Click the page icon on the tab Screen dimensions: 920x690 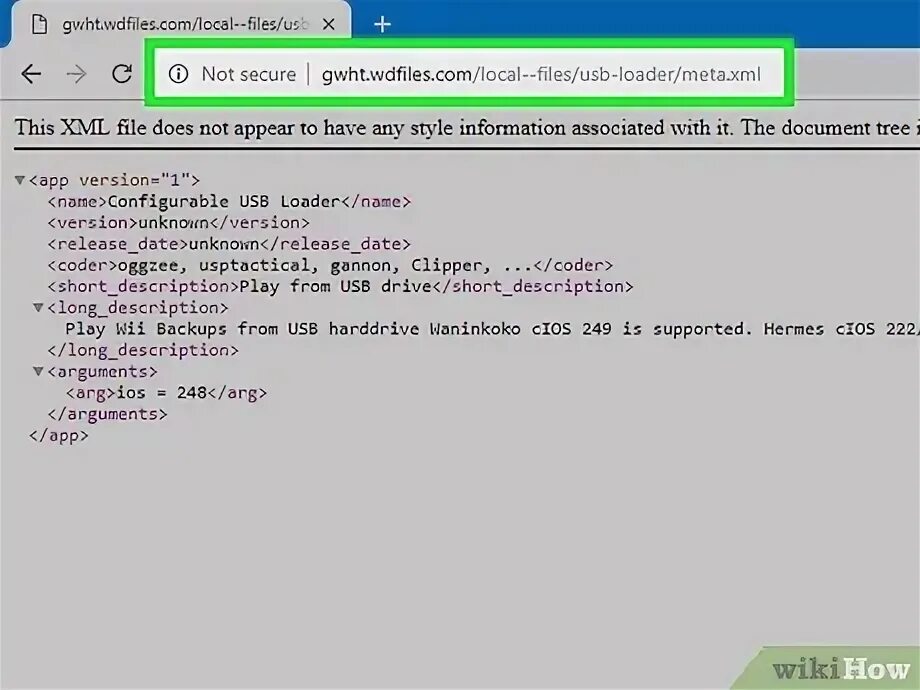coord(39,24)
